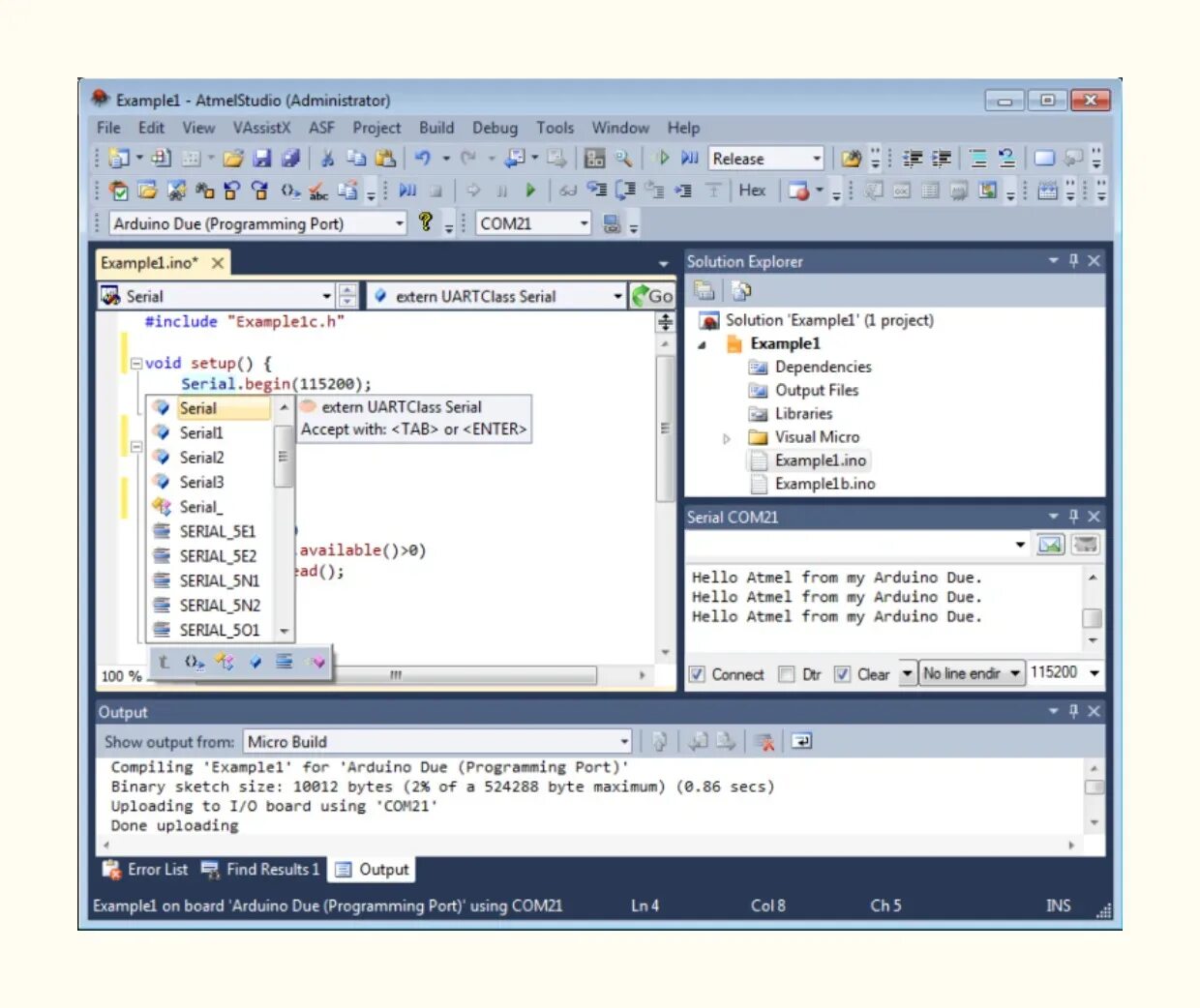Open the Build menu

click(436, 128)
